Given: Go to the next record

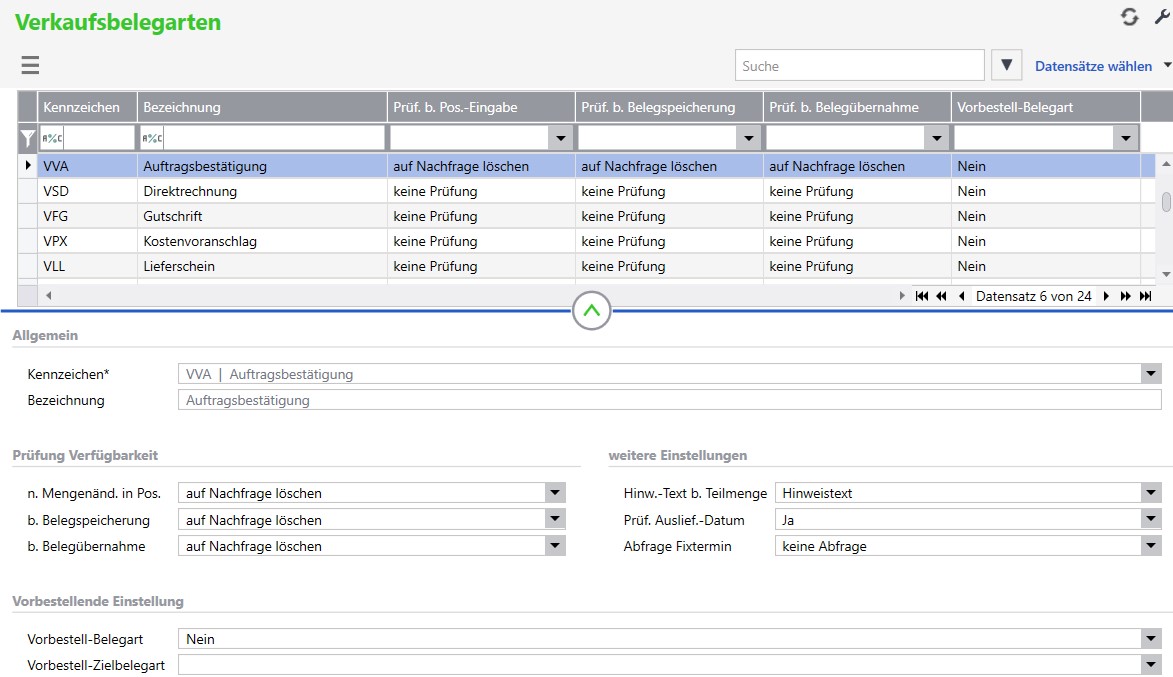Looking at the screenshot, I should (1106, 296).
